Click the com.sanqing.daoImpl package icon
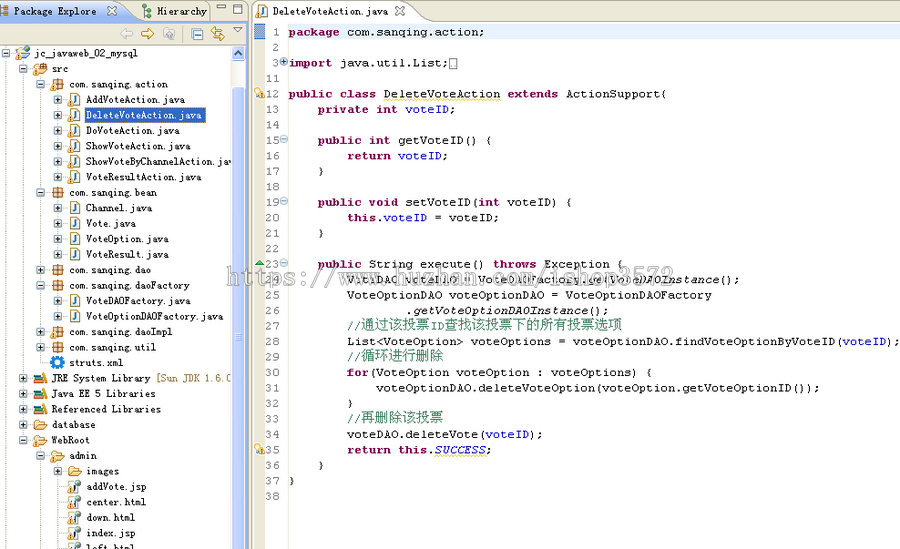Screen dimensions: 900x549 point(57,332)
